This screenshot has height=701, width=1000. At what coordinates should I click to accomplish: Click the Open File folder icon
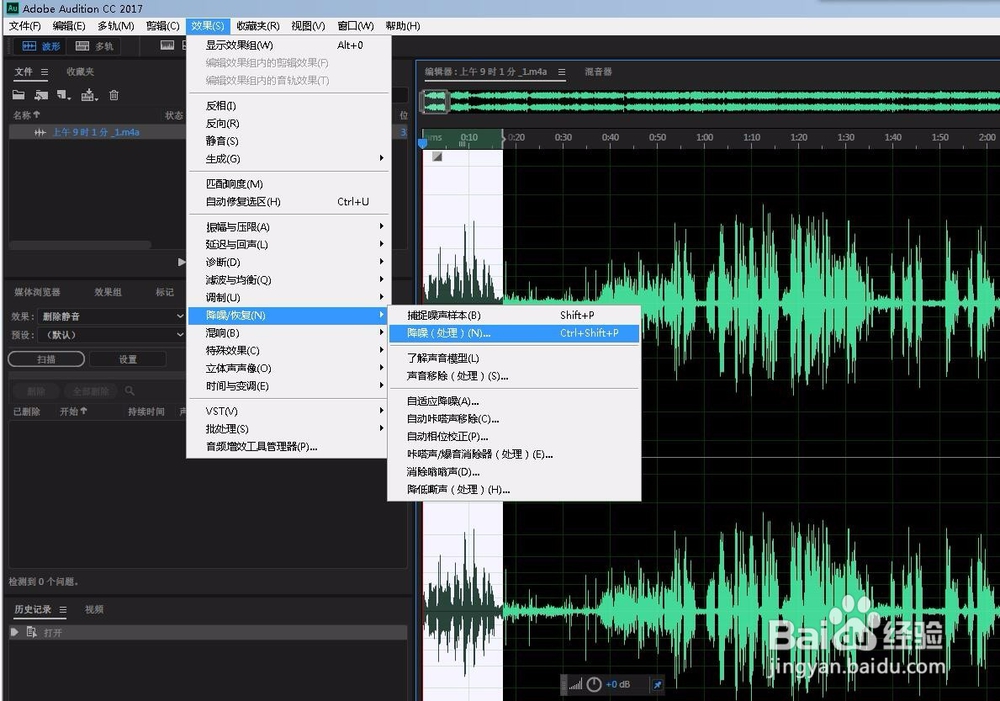[x=18, y=95]
